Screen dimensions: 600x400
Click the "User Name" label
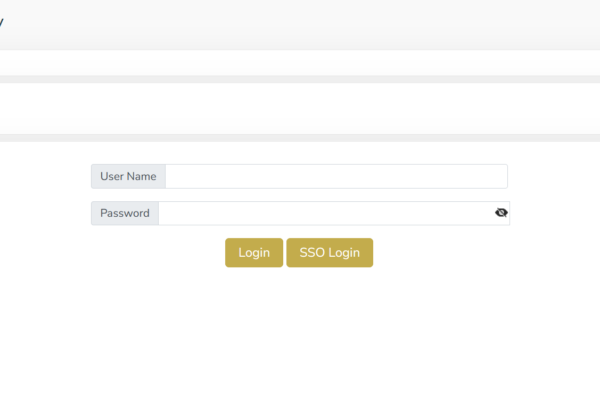pos(128,176)
